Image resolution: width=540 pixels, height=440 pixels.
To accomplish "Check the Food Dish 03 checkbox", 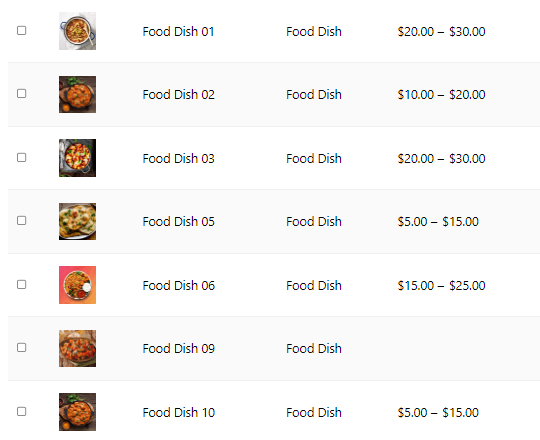I will click(x=21, y=157).
